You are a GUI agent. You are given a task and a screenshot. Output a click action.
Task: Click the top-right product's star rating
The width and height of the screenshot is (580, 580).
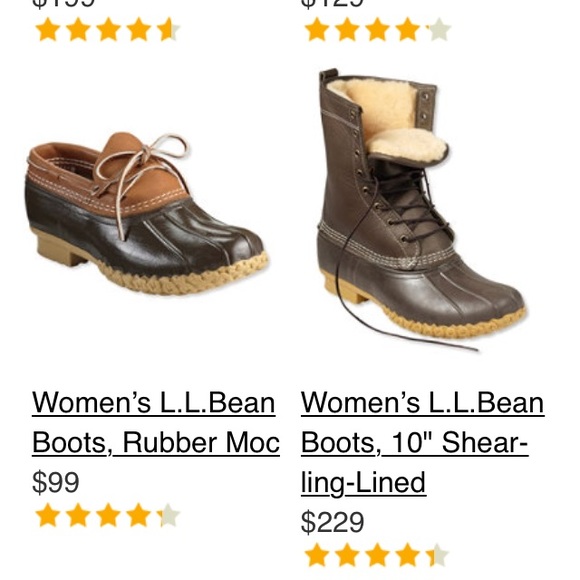[x=377, y=29]
